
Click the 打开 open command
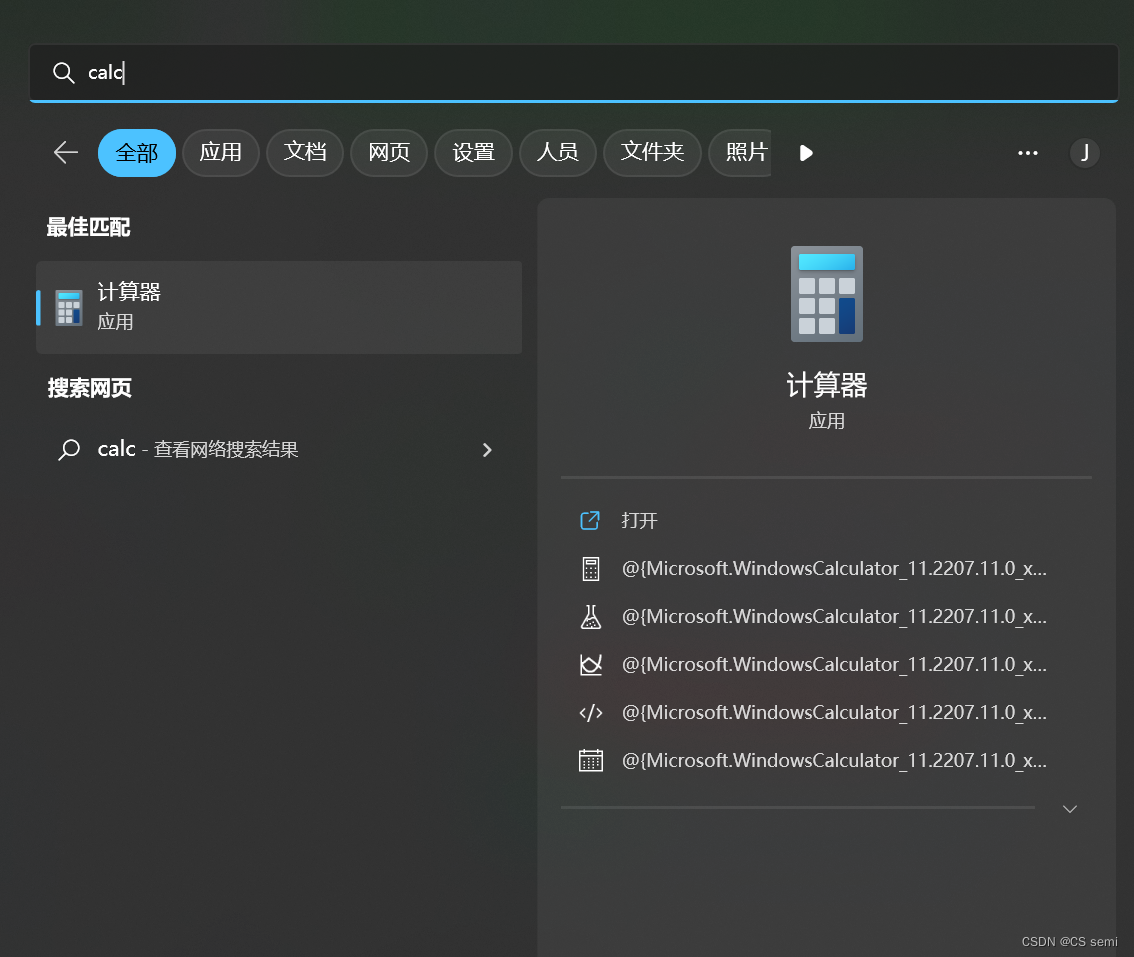pyautogui.click(x=638, y=520)
